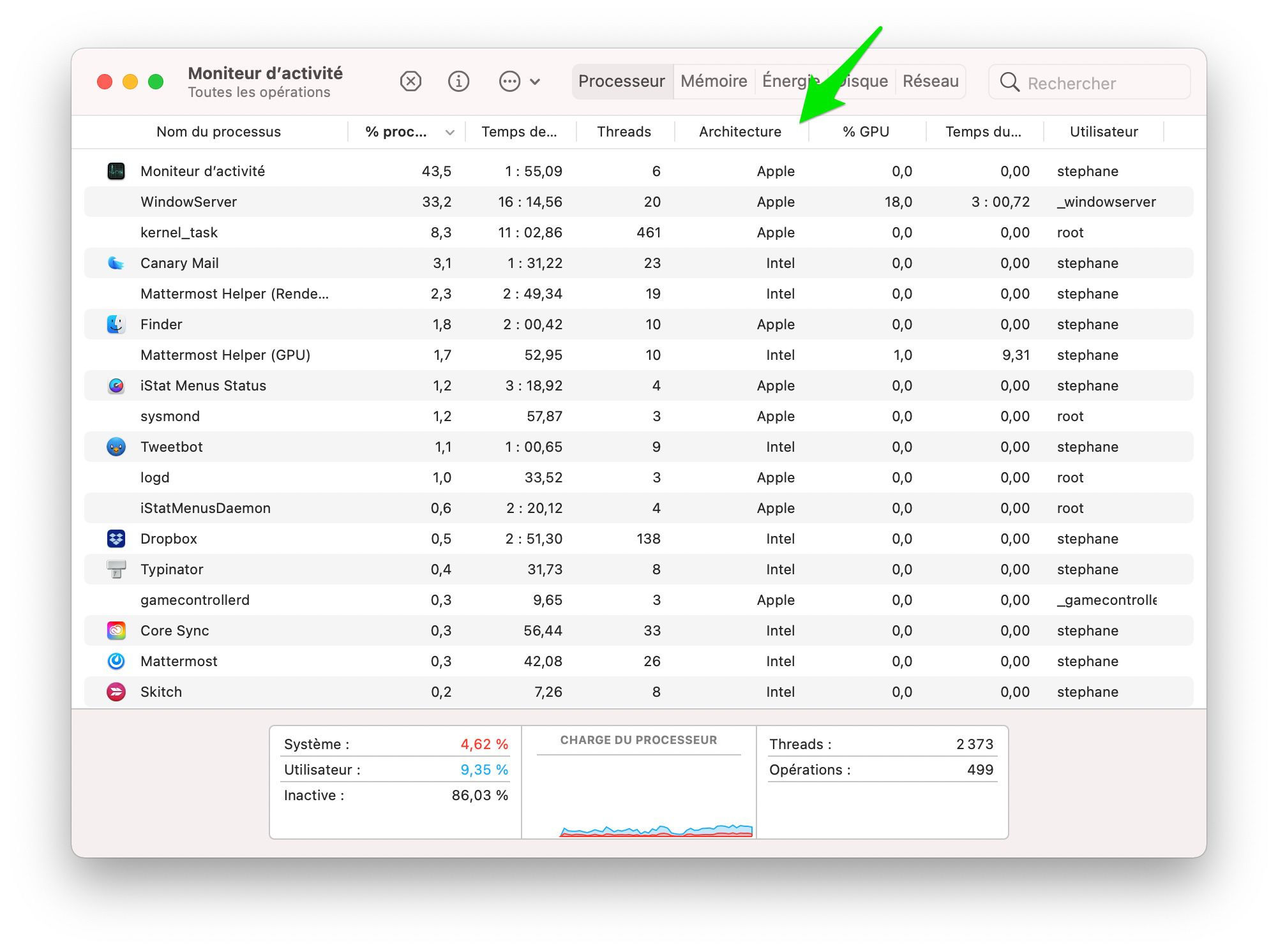Viewport: 1278px width, 952px height.
Task: Sort by % GPU column header
Action: (866, 132)
